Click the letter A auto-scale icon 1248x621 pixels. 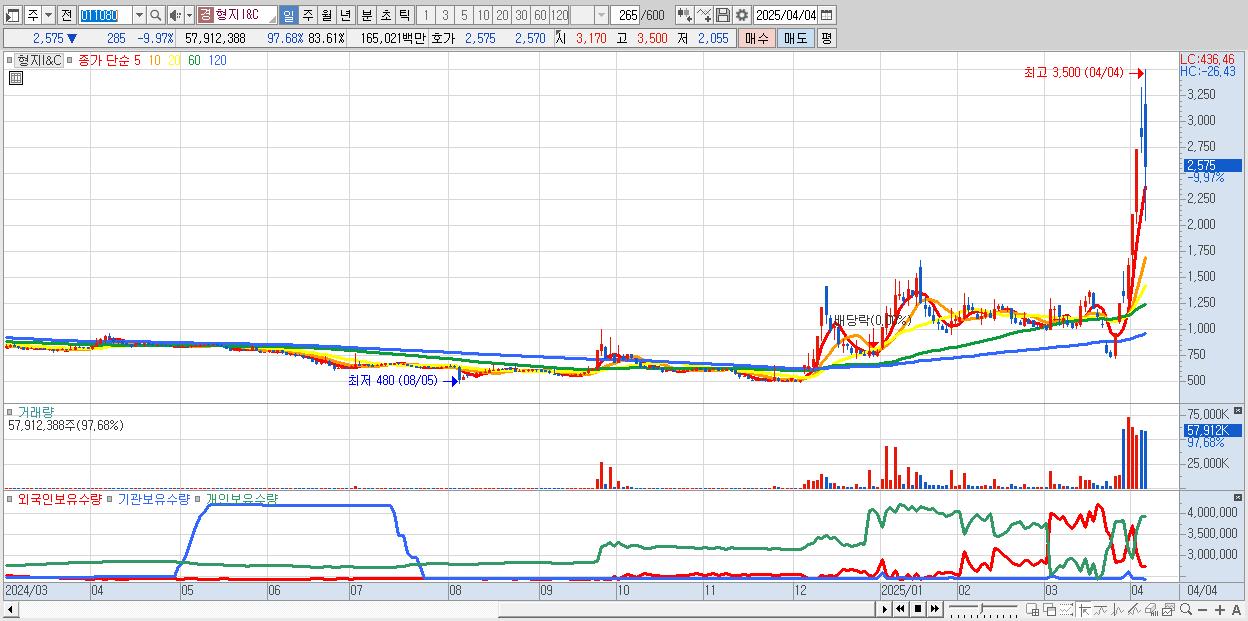tap(1237, 609)
